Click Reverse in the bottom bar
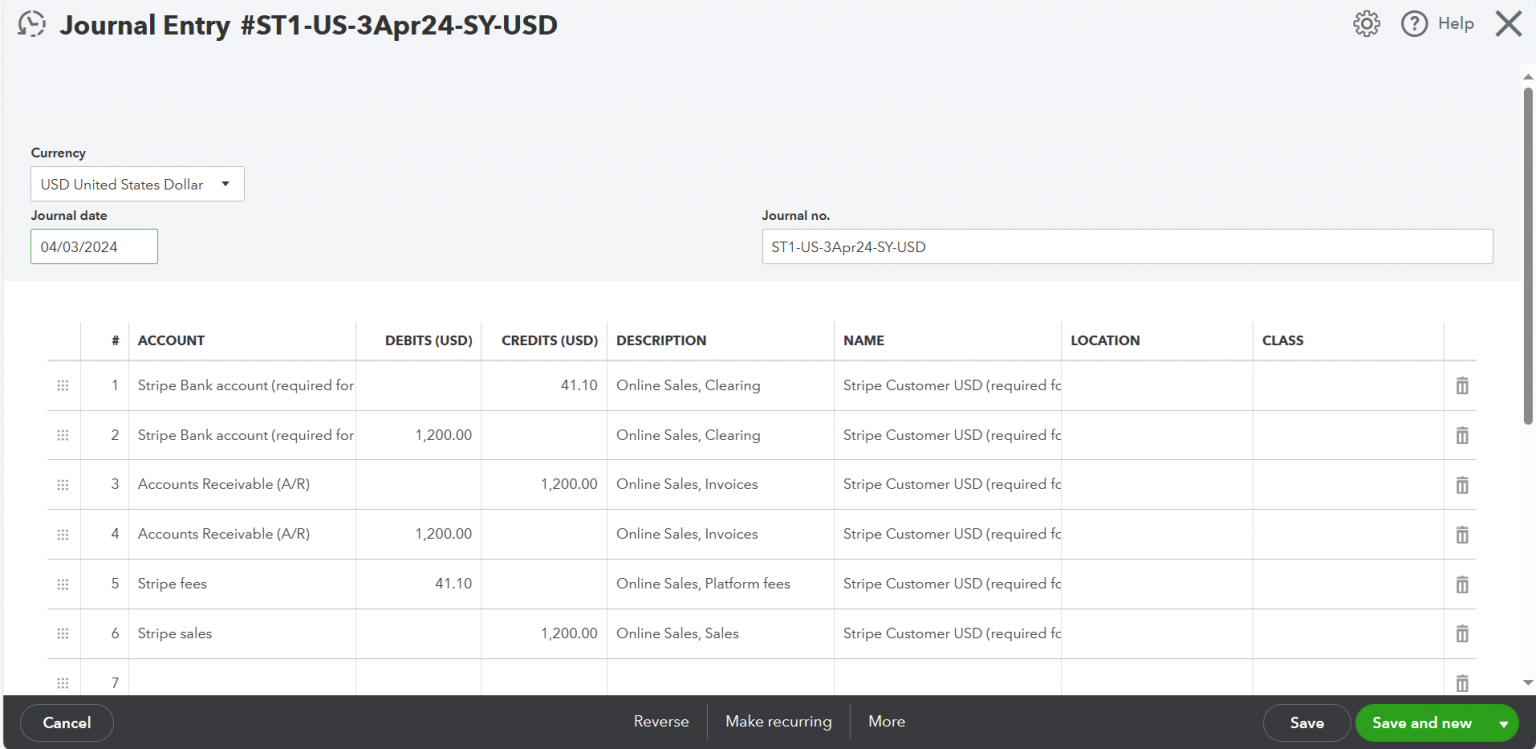 [x=661, y=722]
